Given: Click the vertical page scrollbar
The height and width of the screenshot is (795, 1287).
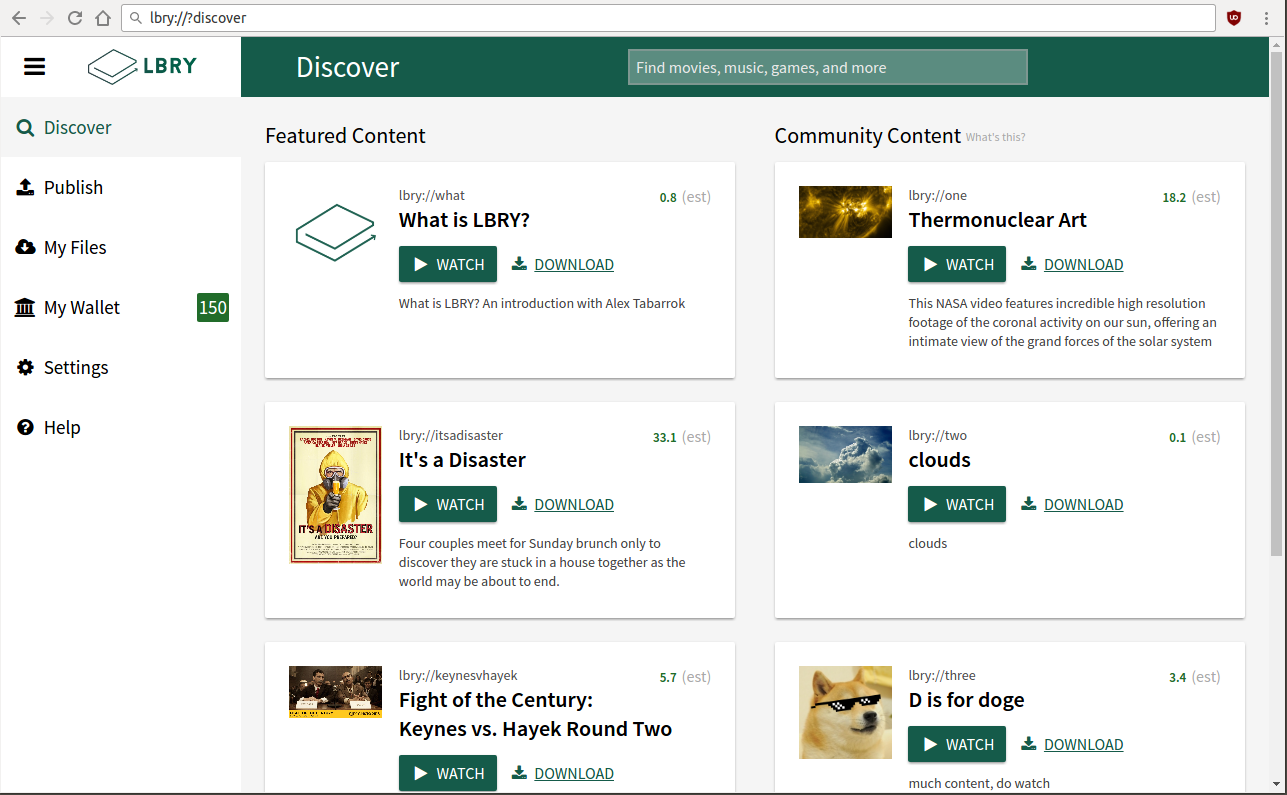Looking at the screenshot, I should (x=1277, y=300).
